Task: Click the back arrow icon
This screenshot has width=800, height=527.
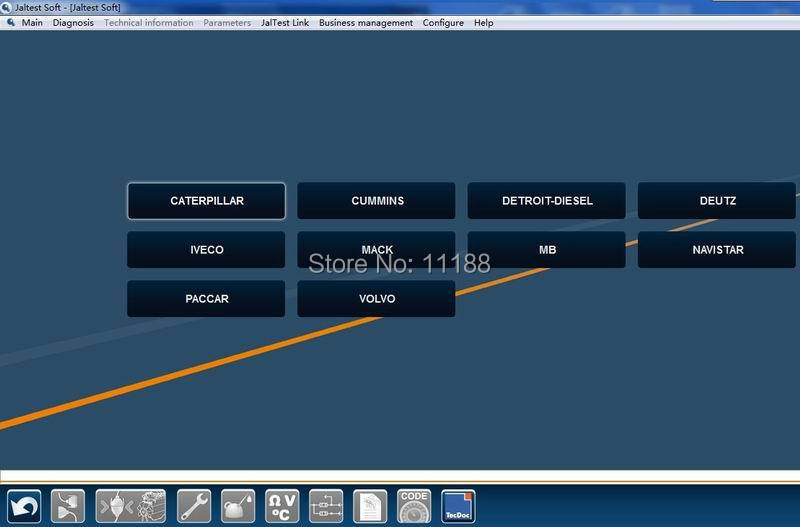Action: coord(24,507)
